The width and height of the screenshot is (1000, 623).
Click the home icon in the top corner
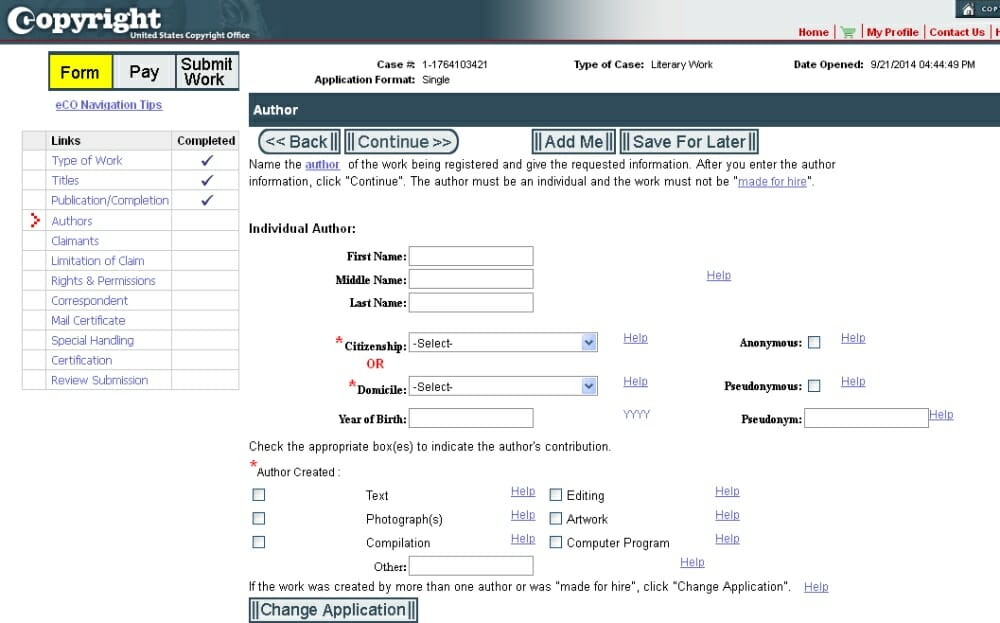pos(968,9)
